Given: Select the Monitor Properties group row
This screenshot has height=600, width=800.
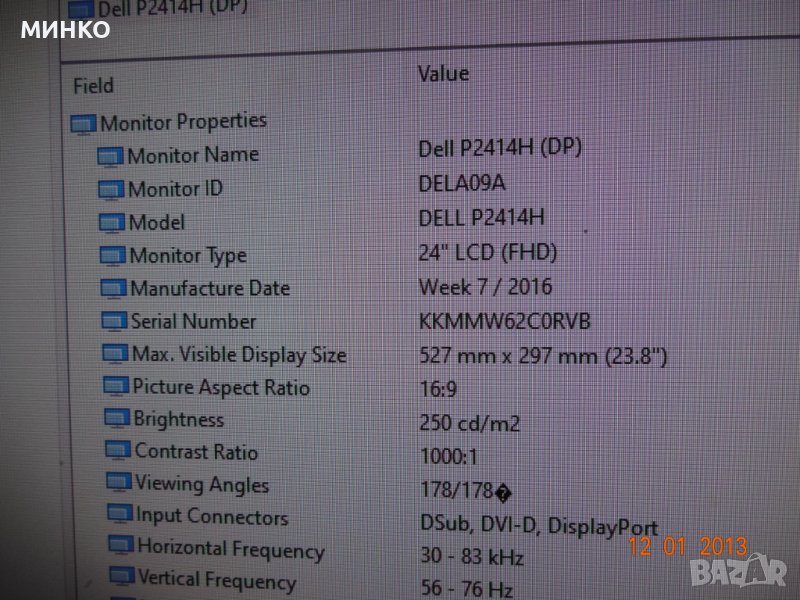Looking at the screenshot, I should click(x=182, y=122).
